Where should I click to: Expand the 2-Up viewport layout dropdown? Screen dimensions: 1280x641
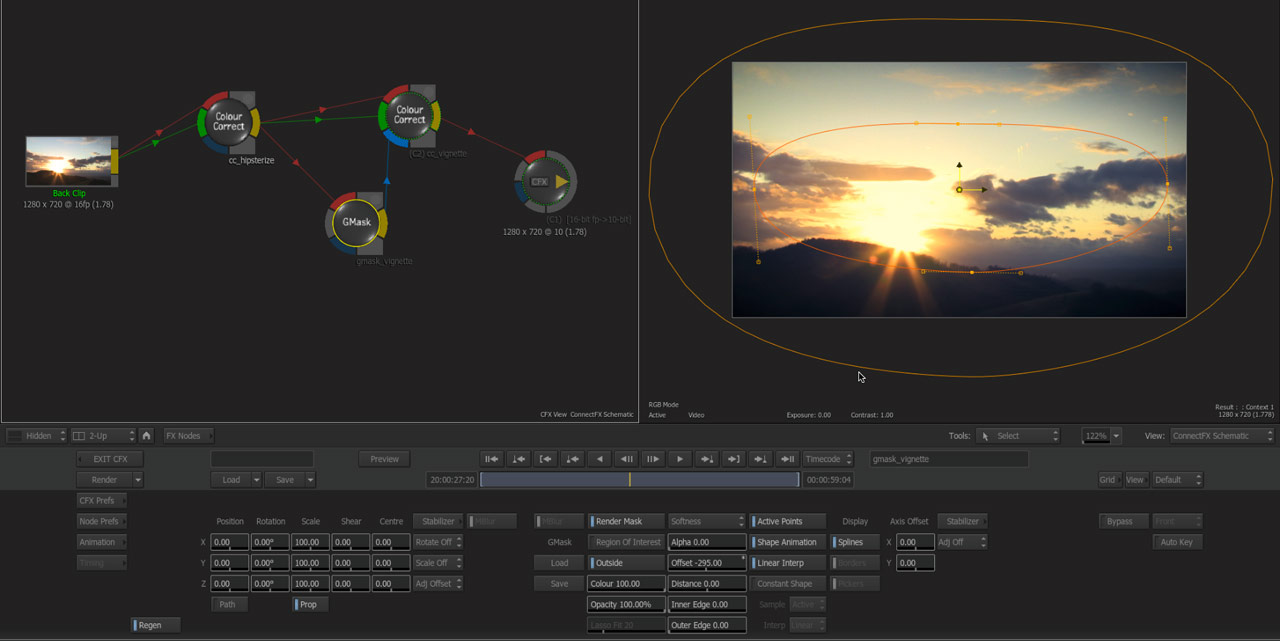(x=103, y=436)
